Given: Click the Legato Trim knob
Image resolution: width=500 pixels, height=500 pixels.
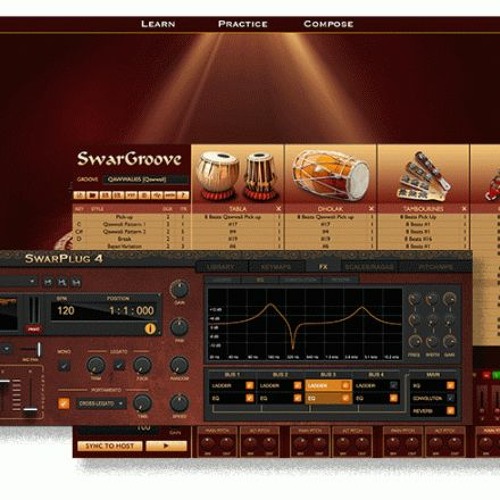Looking at the screenshot, I should pos(96,366).
